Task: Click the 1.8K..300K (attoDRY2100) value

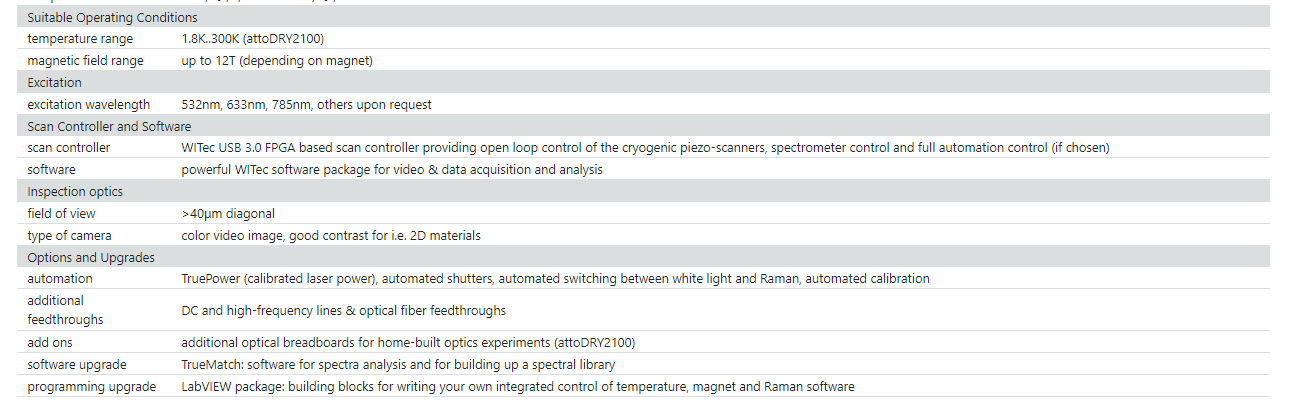Action: pyautogui.click(x=252, y=39)
